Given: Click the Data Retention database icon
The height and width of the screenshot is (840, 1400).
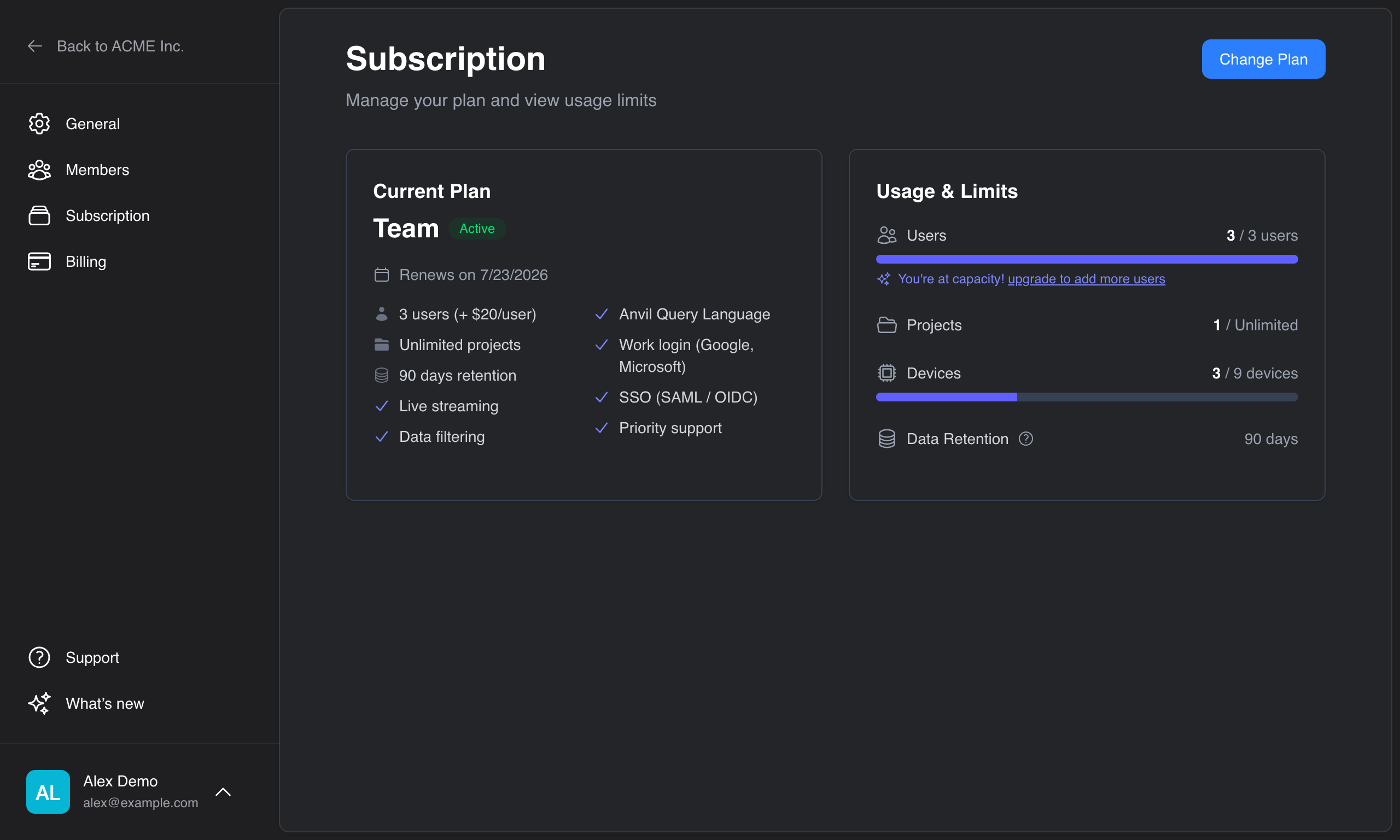Looking at the screenshot, I should 886,439.
